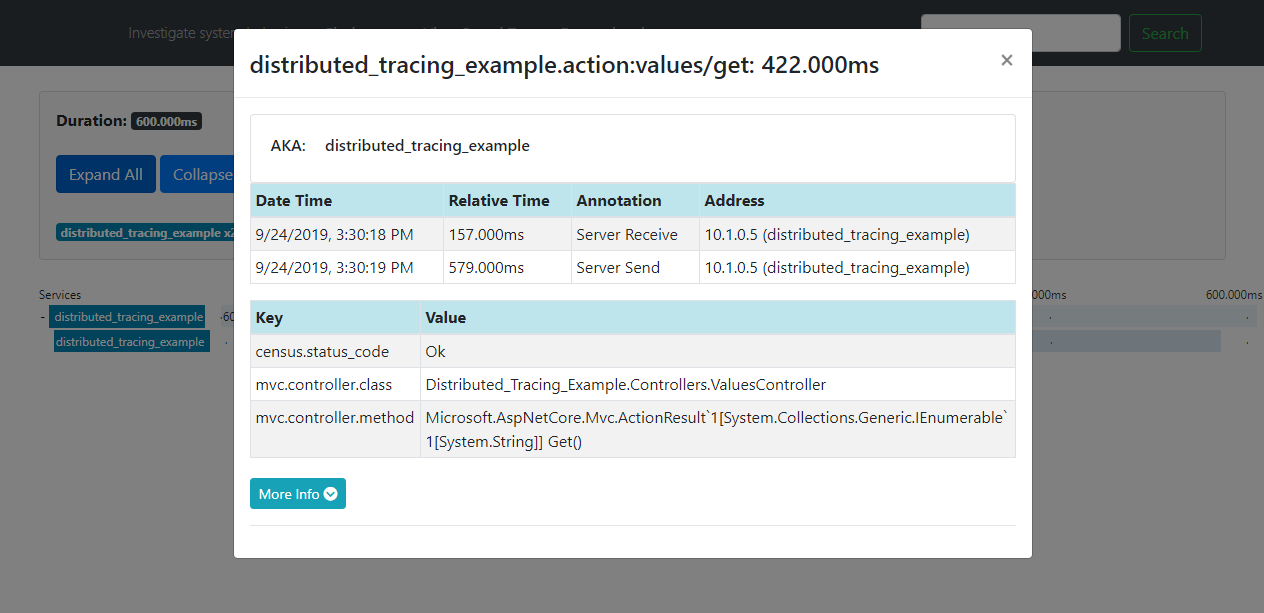Select the distributed_tracing_example x2 service badge
Screen dimensions: 1264x613
click(x=145, y=233)
